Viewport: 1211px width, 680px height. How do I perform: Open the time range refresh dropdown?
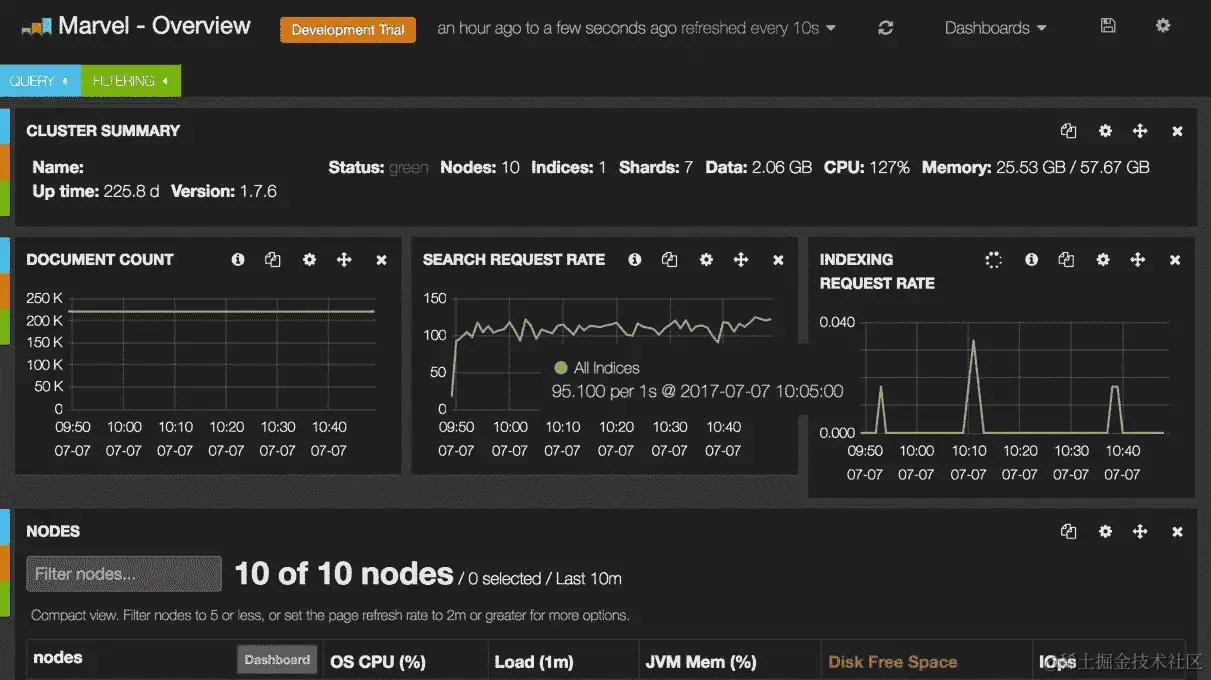coord(637,28)
